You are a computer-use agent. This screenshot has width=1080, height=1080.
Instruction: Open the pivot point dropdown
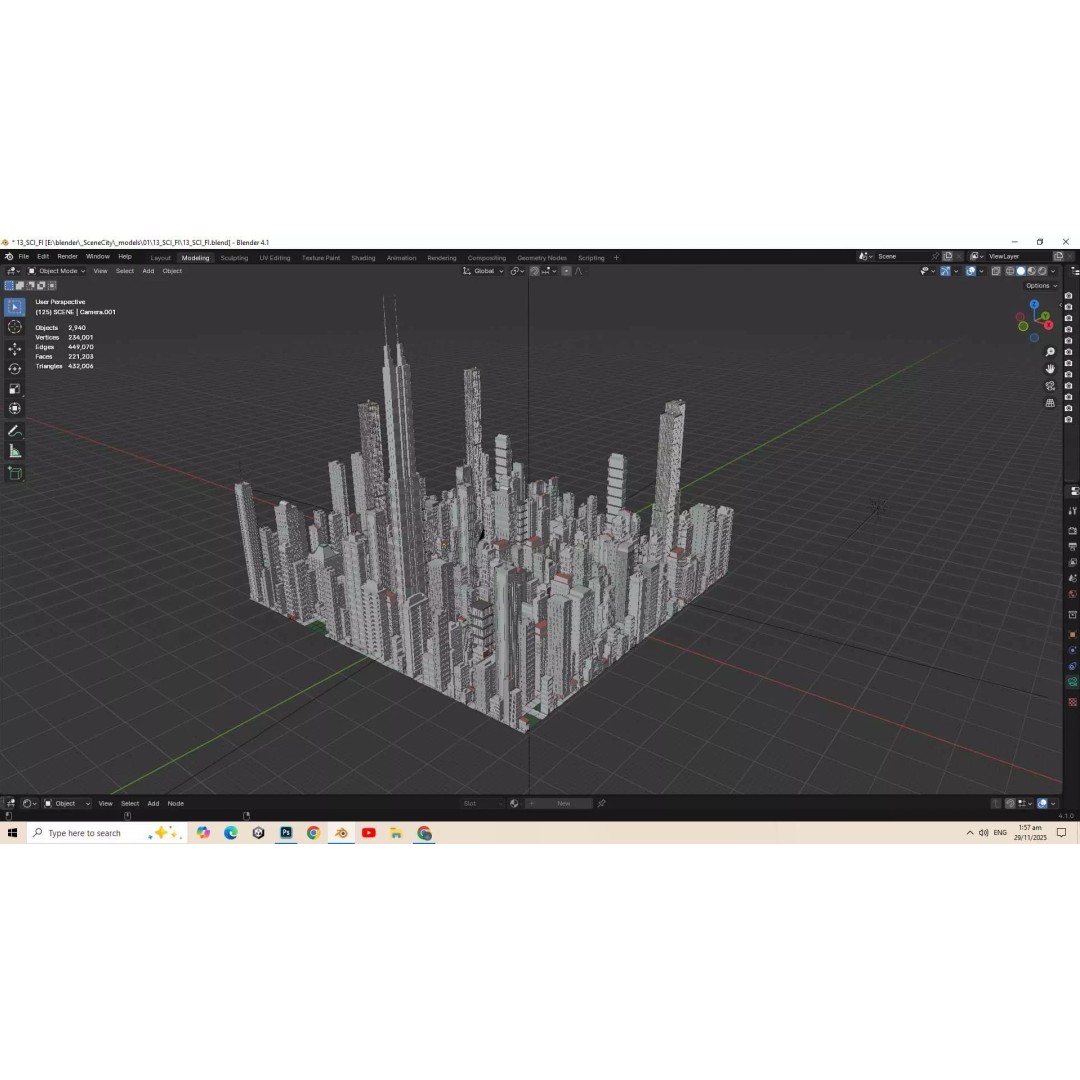pos(517,271)
